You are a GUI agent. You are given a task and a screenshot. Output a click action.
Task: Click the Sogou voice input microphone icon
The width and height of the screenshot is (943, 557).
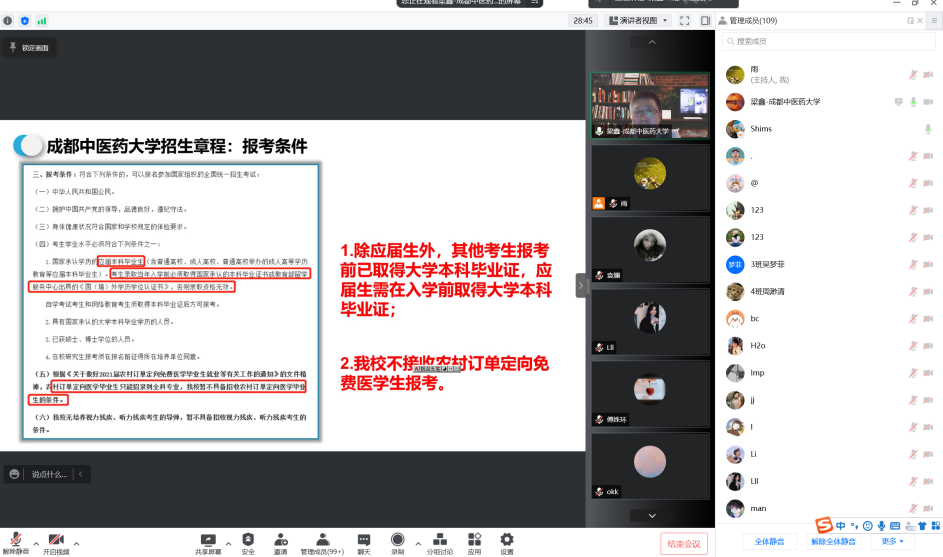click(x=881, y=526)
